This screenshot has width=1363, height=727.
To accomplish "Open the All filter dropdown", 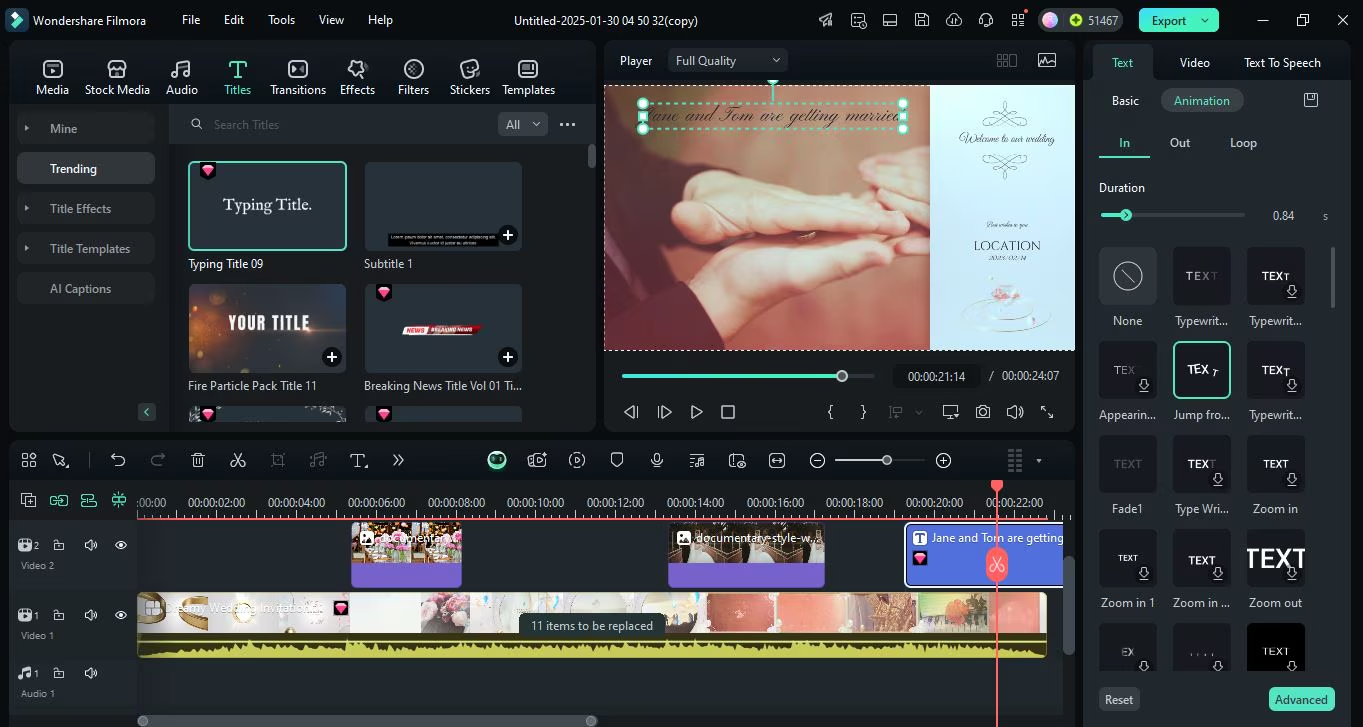I will (x=523, y=125).
